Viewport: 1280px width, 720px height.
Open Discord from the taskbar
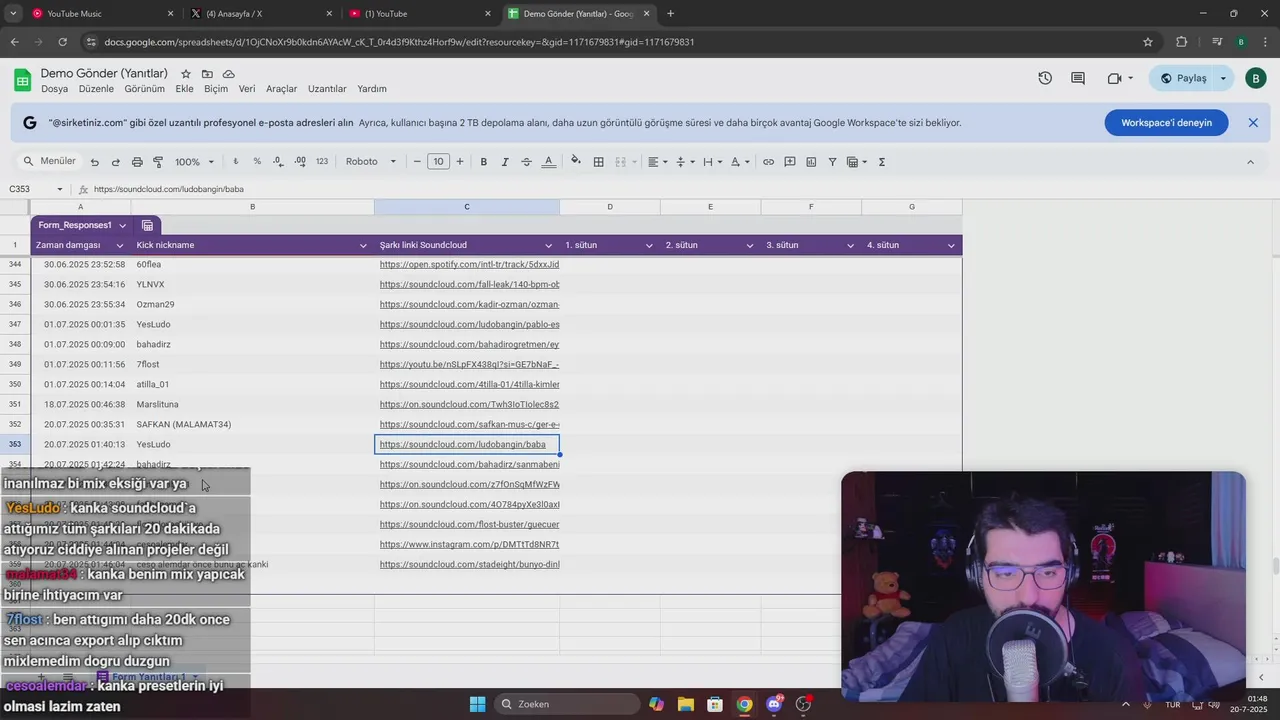click(774, 704)
